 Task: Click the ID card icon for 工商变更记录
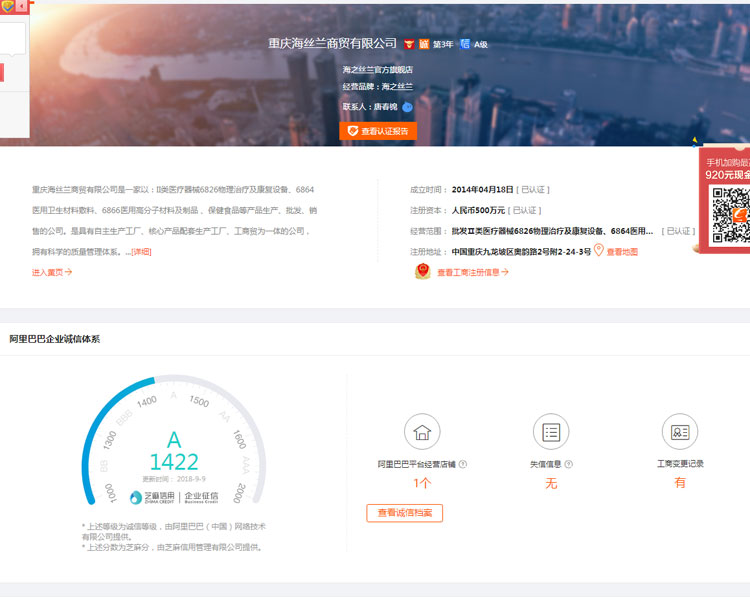tap(680, 432)
